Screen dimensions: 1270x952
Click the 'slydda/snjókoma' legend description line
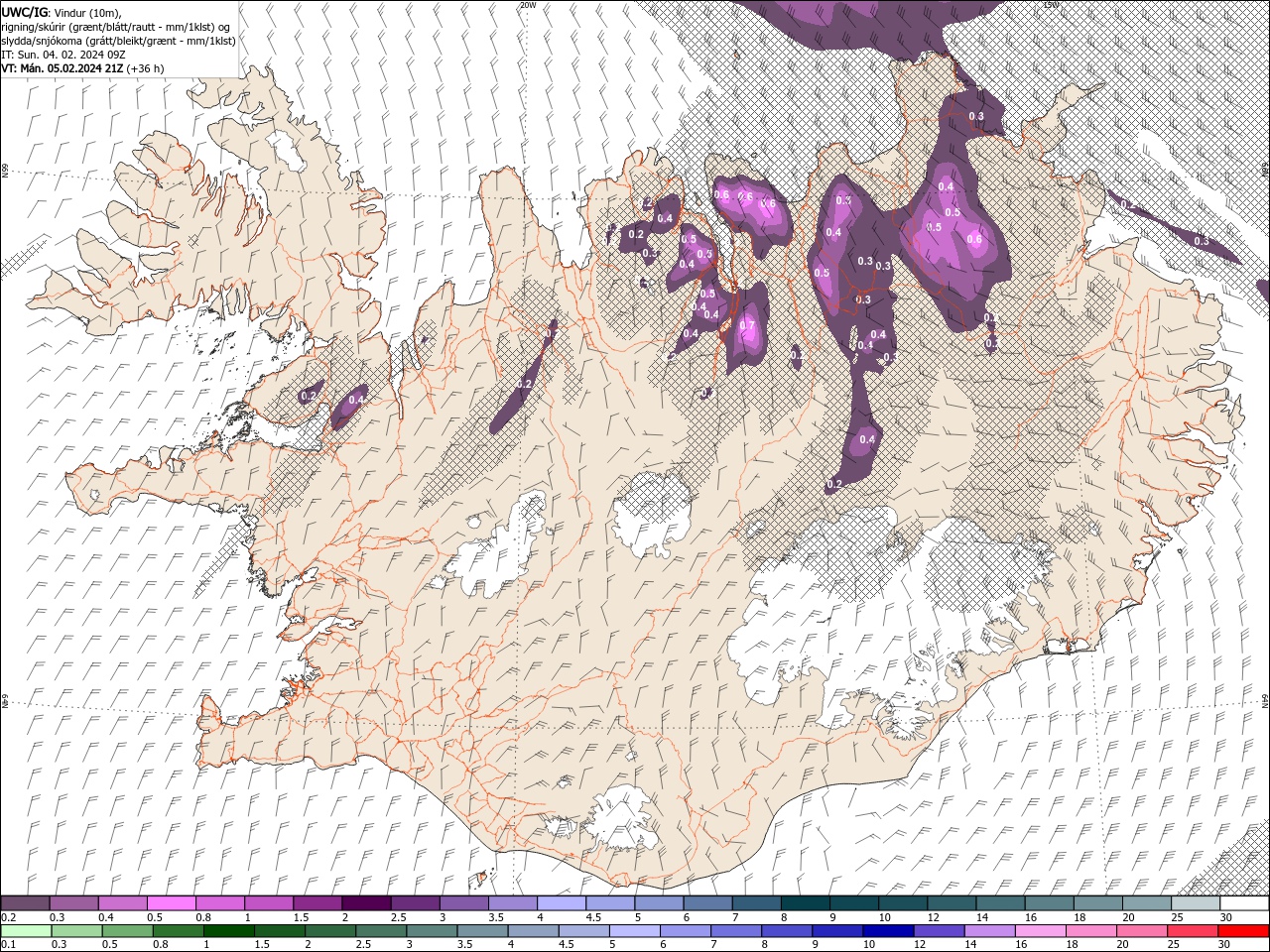click(x=118, y=41)
